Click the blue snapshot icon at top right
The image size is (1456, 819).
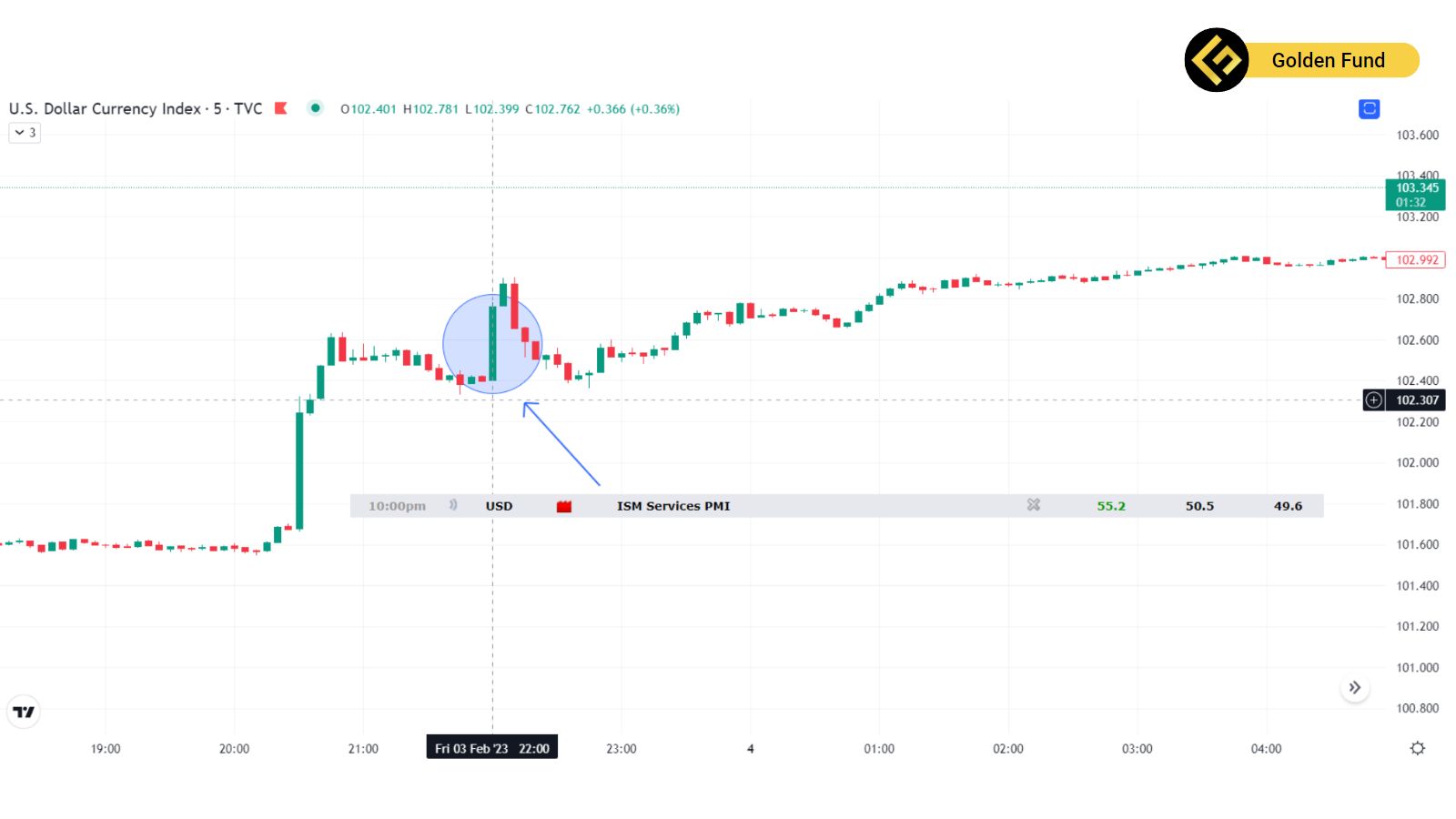(x=1369, y=109)
